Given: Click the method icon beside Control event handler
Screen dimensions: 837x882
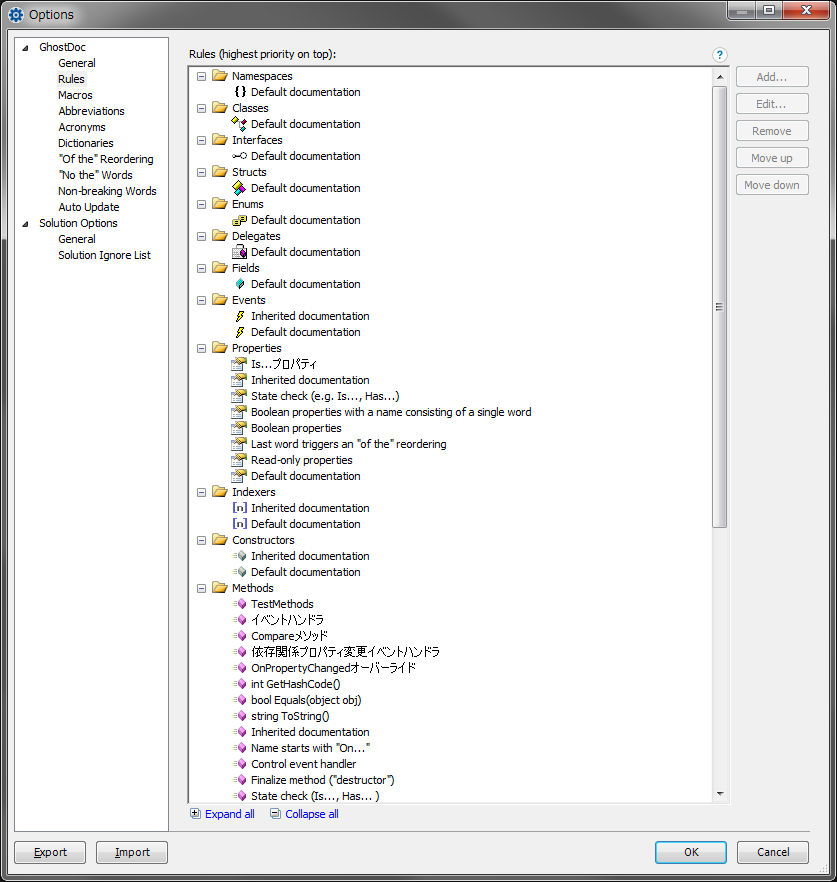Looking at the screenshot, I should pyautogui.click(x=240, y=764).
